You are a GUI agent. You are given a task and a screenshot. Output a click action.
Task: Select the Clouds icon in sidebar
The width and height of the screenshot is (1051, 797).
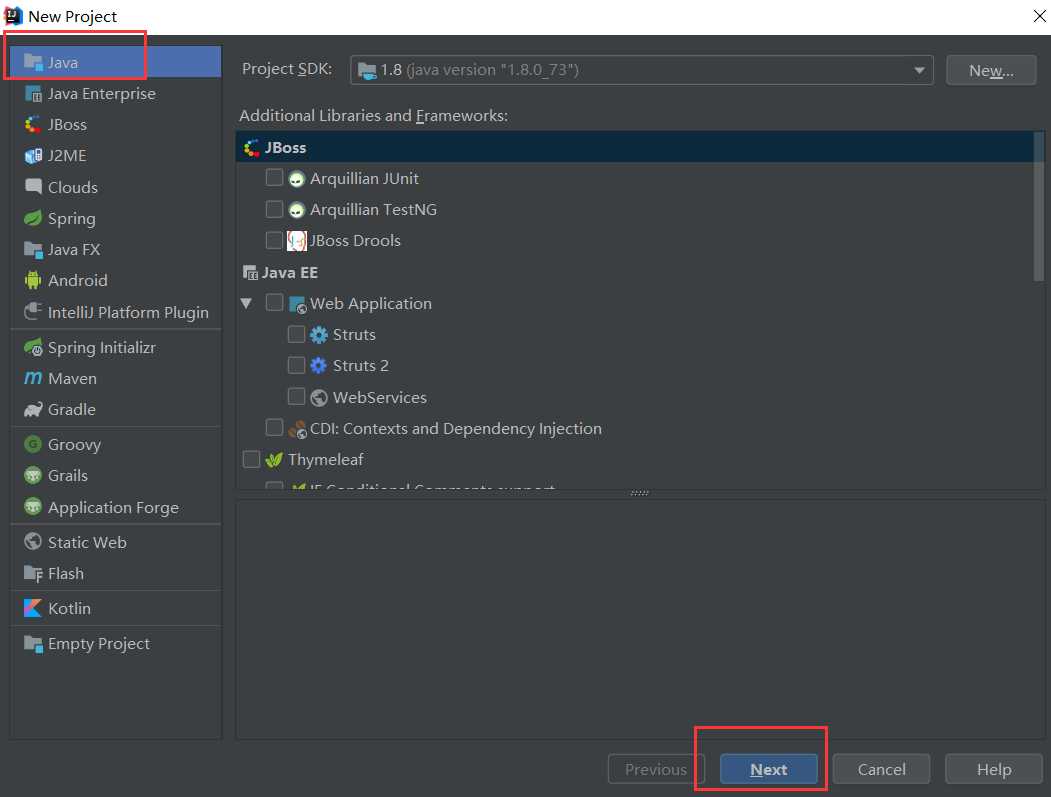[33, 186]
